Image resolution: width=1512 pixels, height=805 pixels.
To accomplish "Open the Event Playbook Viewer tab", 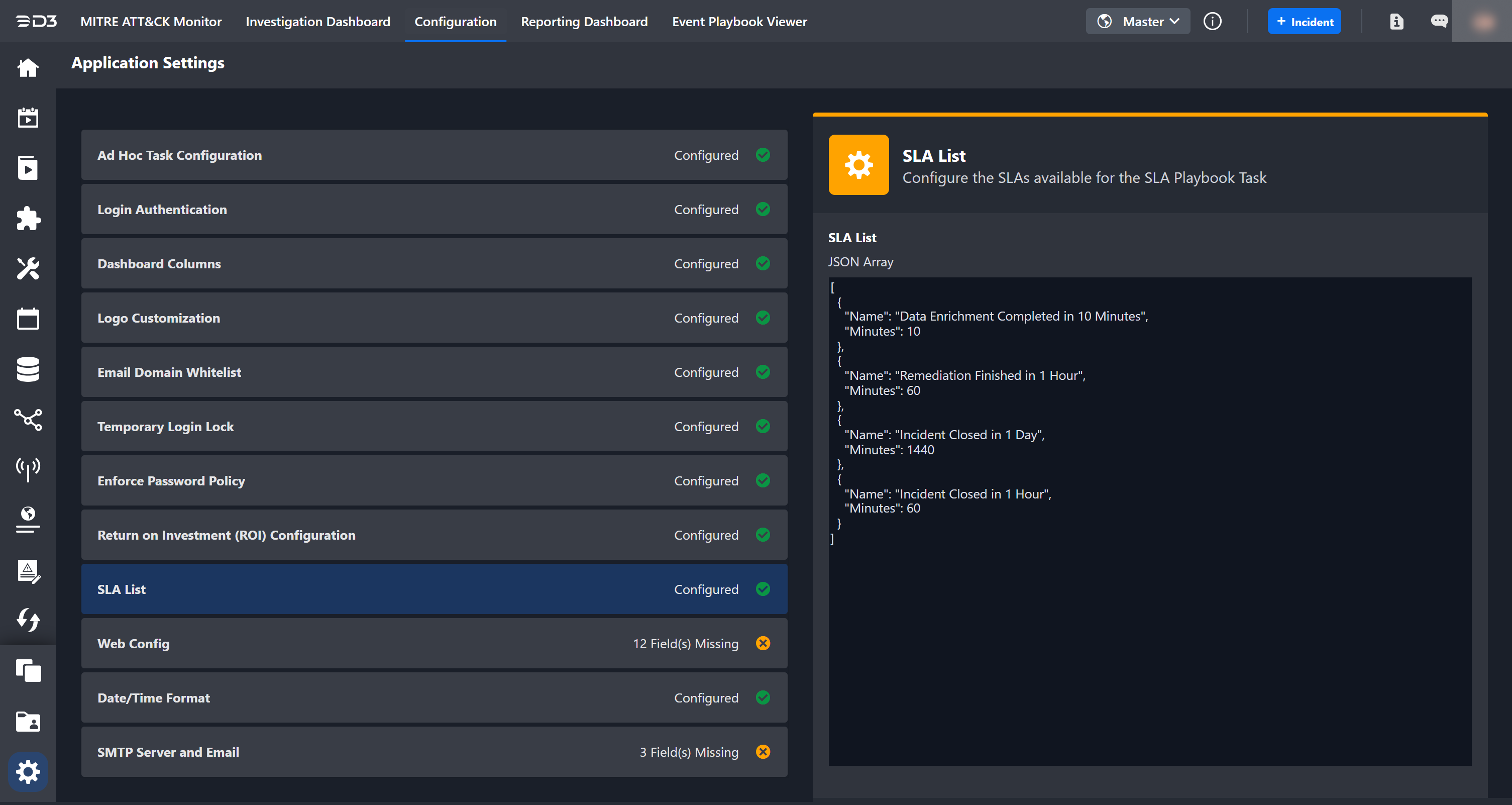I will pos(739,22).
